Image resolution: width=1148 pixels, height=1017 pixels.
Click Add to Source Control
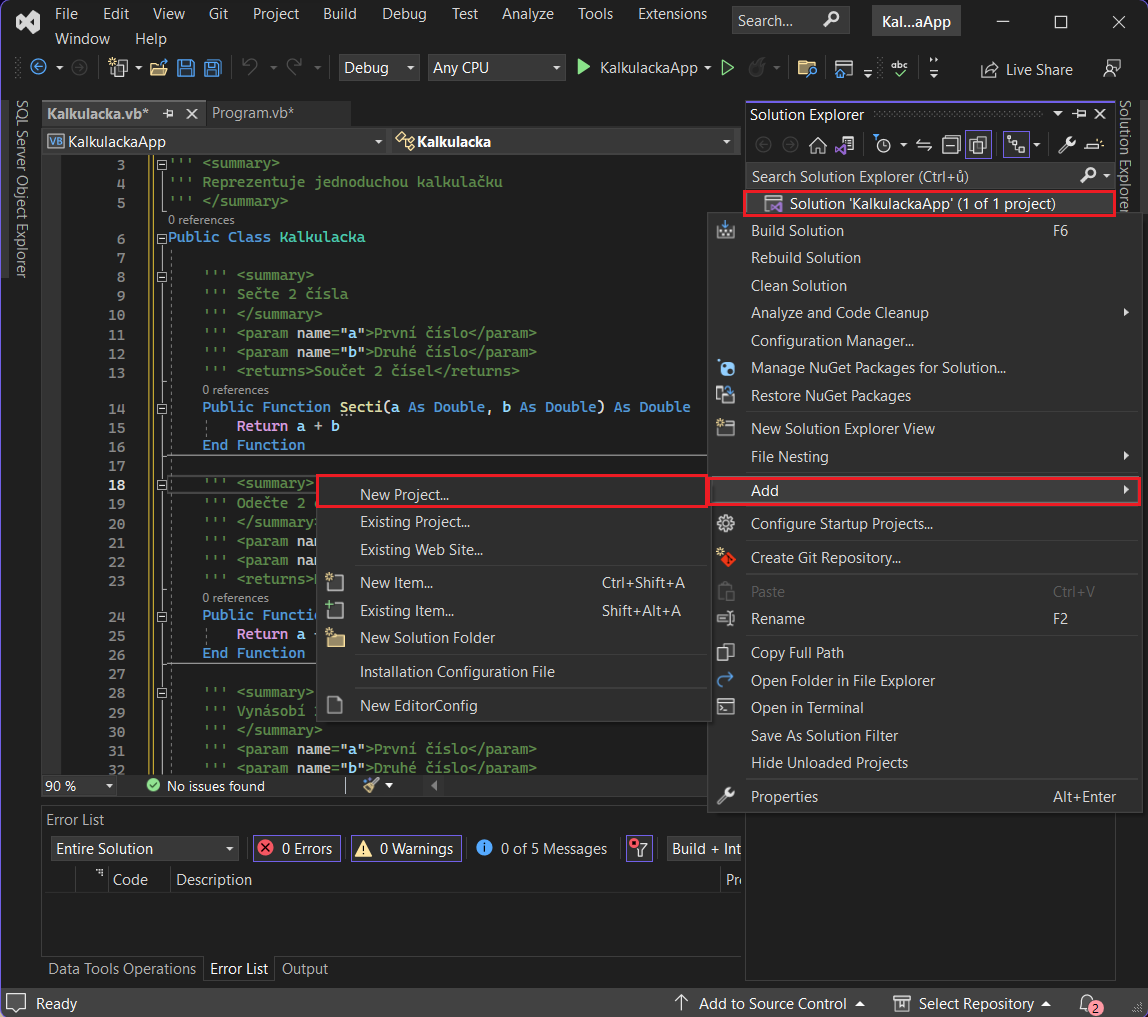[771, 1003]
